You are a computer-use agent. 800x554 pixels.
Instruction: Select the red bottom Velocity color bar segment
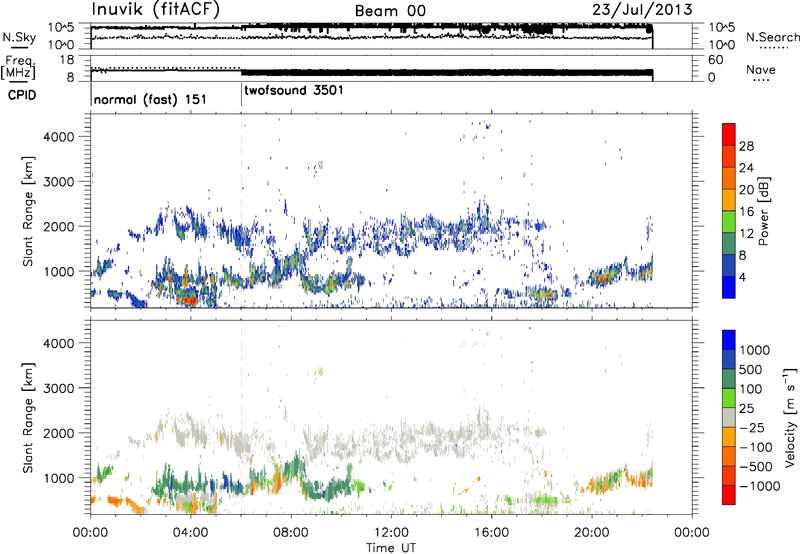729,495
